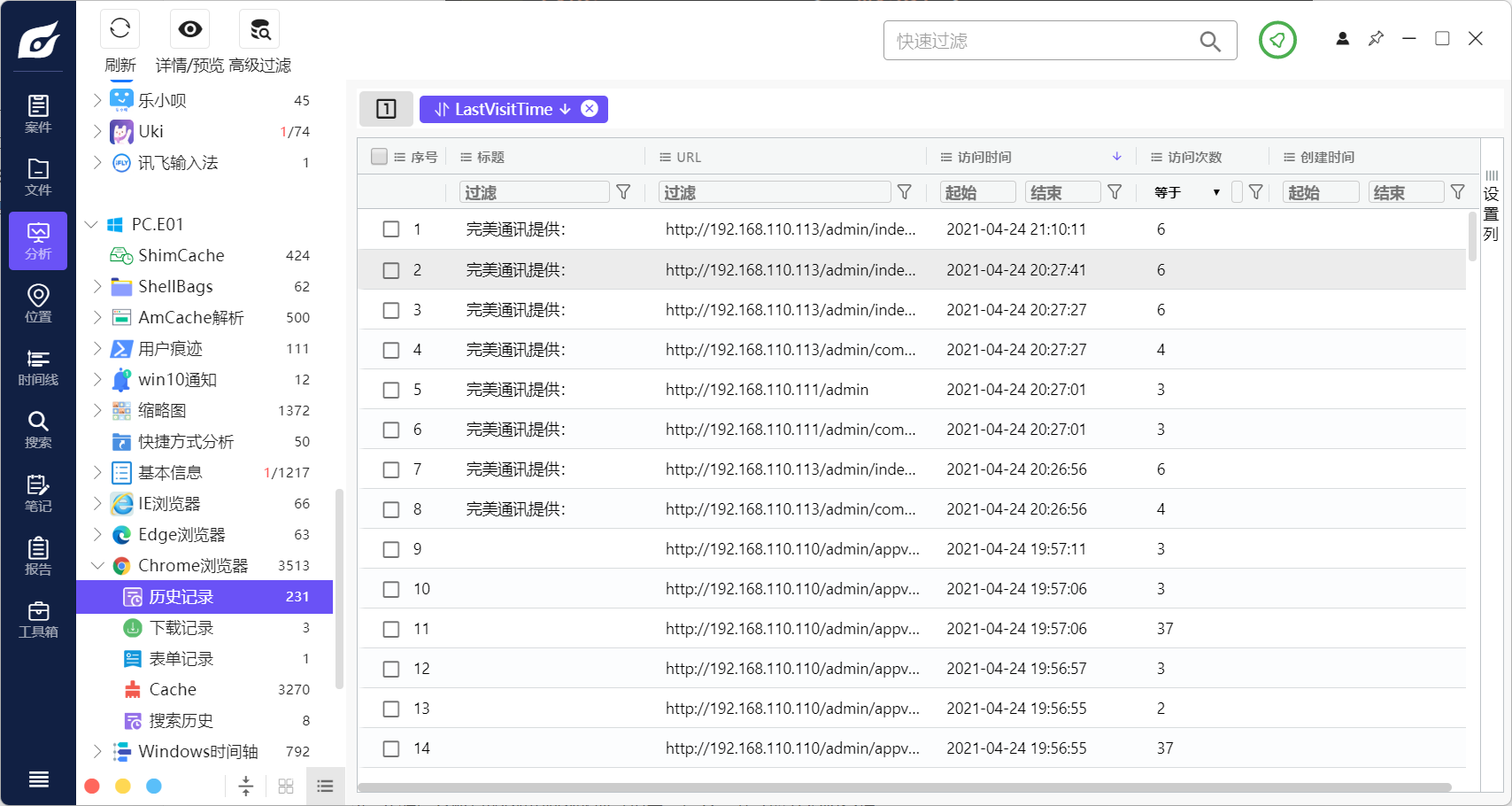
Task: Check the row 11 checkbox
Action: tap(391, 629)
